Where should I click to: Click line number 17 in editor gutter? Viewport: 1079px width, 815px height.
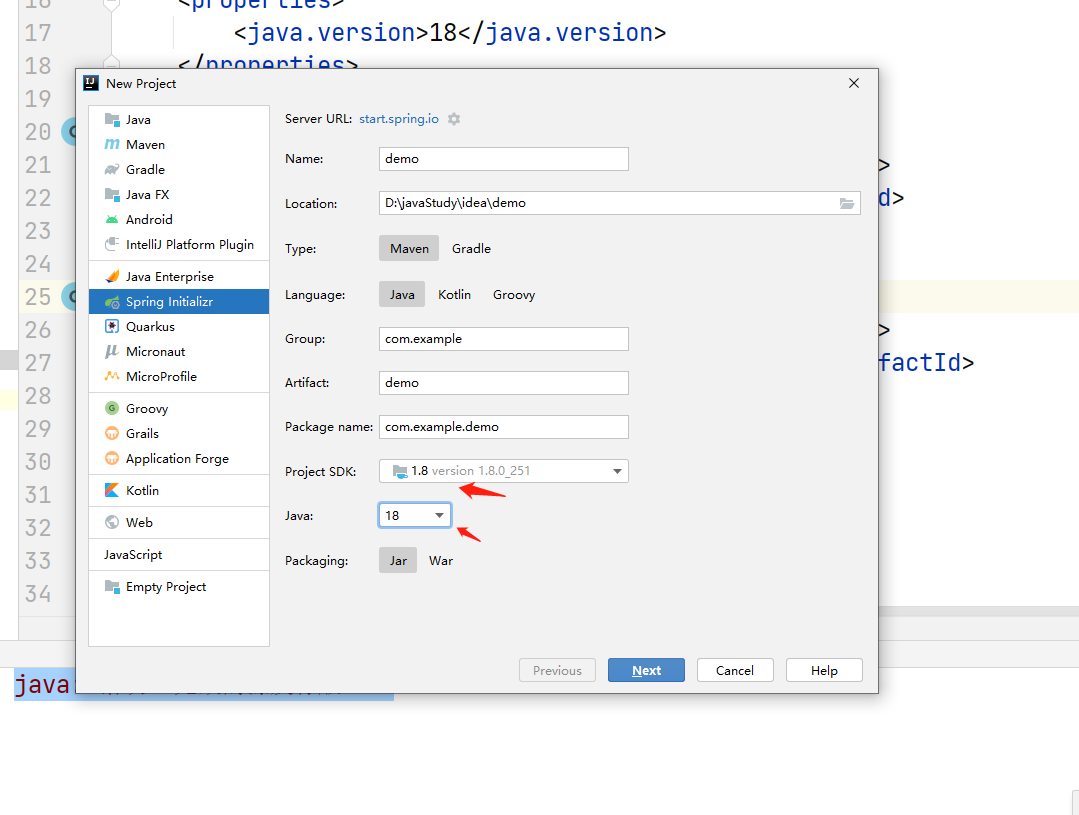(x=38, y=33)
